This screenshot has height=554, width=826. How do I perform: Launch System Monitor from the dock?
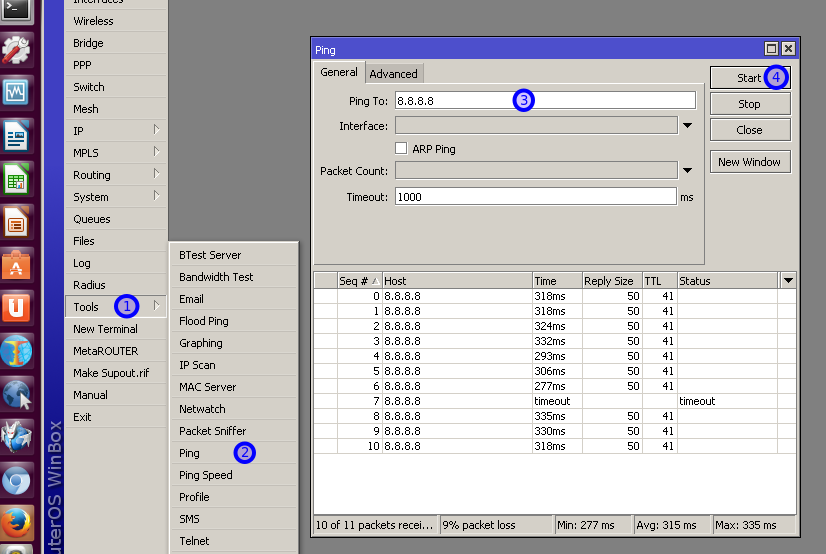pos(15,92)
